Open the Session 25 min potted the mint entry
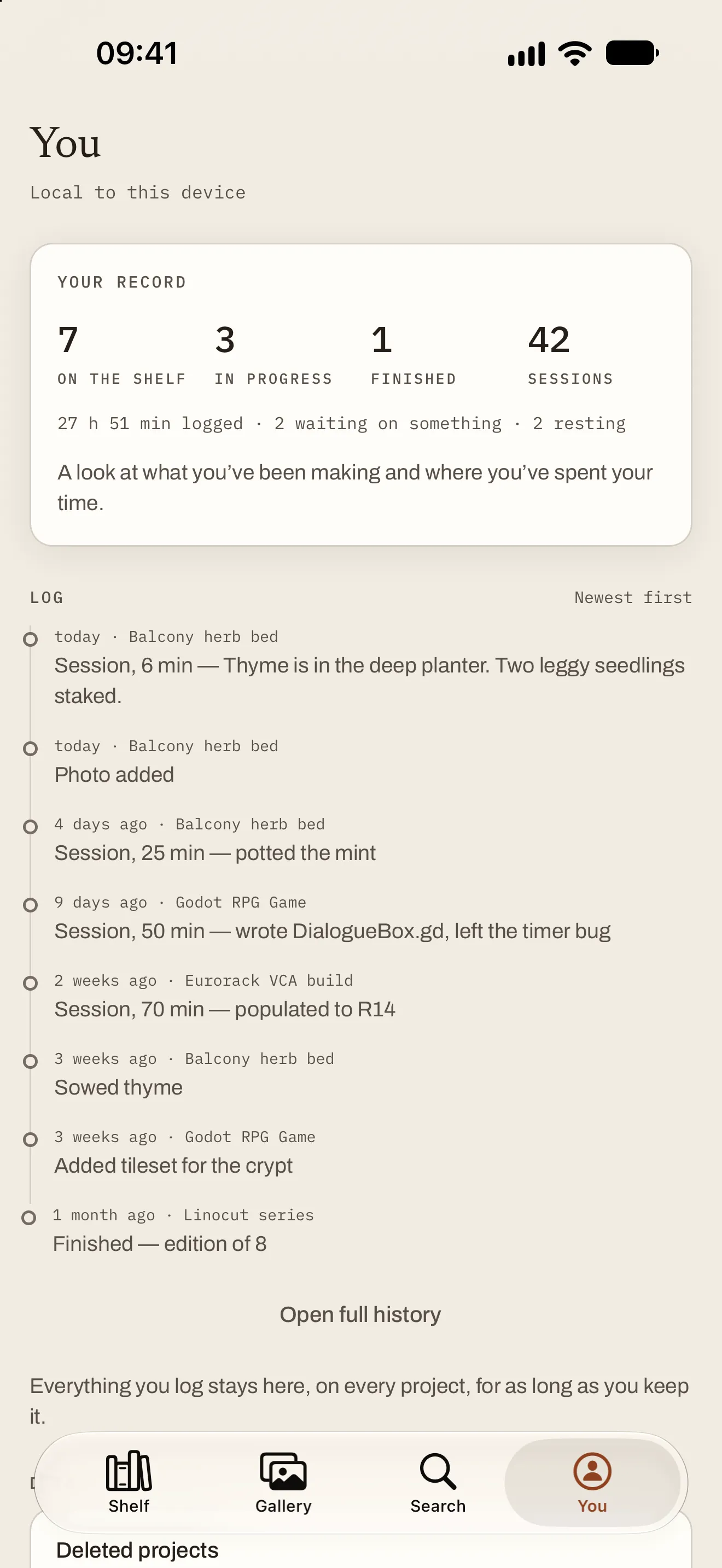Image resolution: width=722 pixels, height=1568 pixels. coord(360,839)
